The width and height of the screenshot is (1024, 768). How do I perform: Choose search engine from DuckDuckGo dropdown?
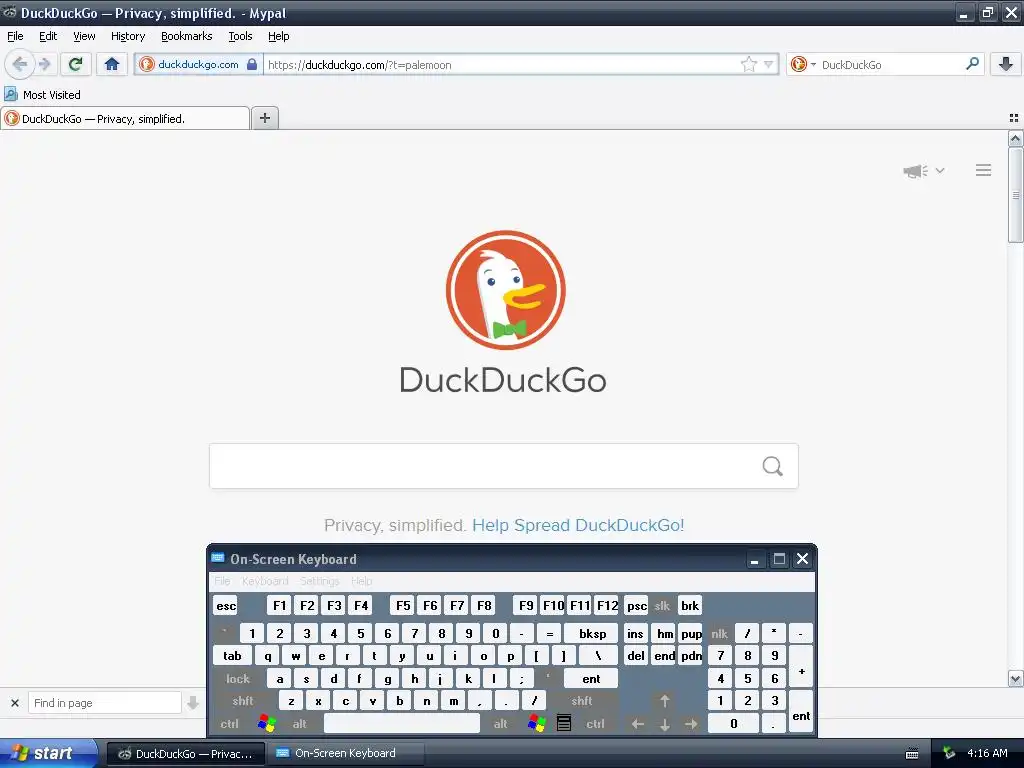tap(803, 64)
